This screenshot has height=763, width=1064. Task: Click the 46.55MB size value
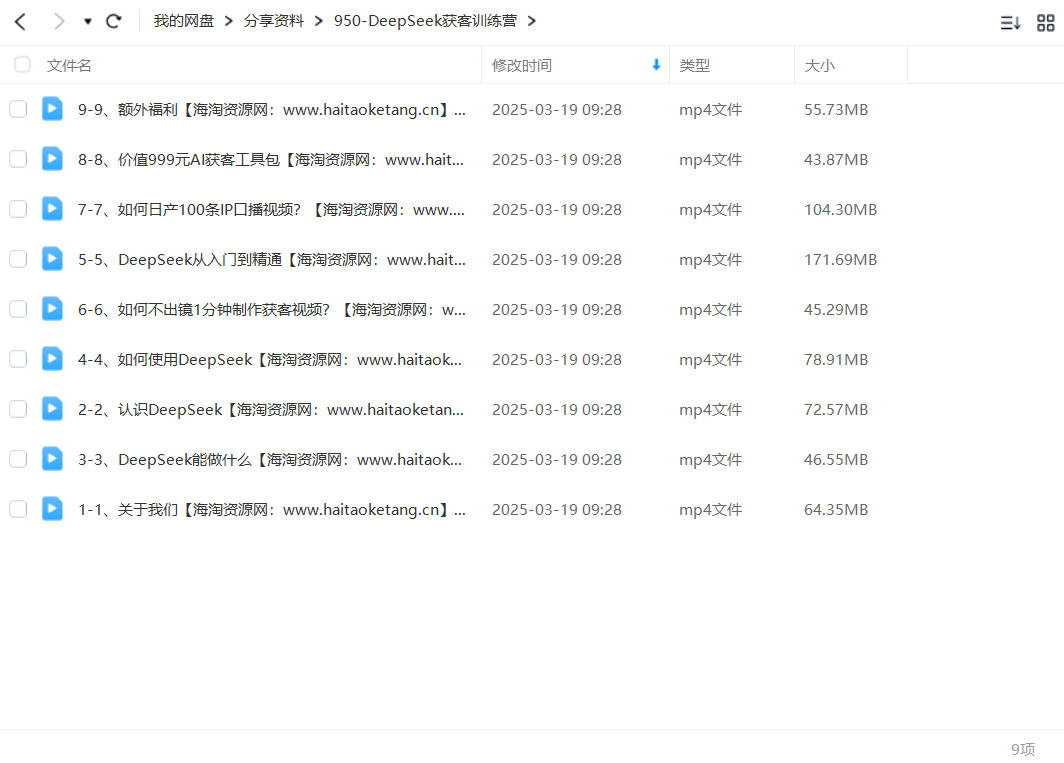[836, 460]
